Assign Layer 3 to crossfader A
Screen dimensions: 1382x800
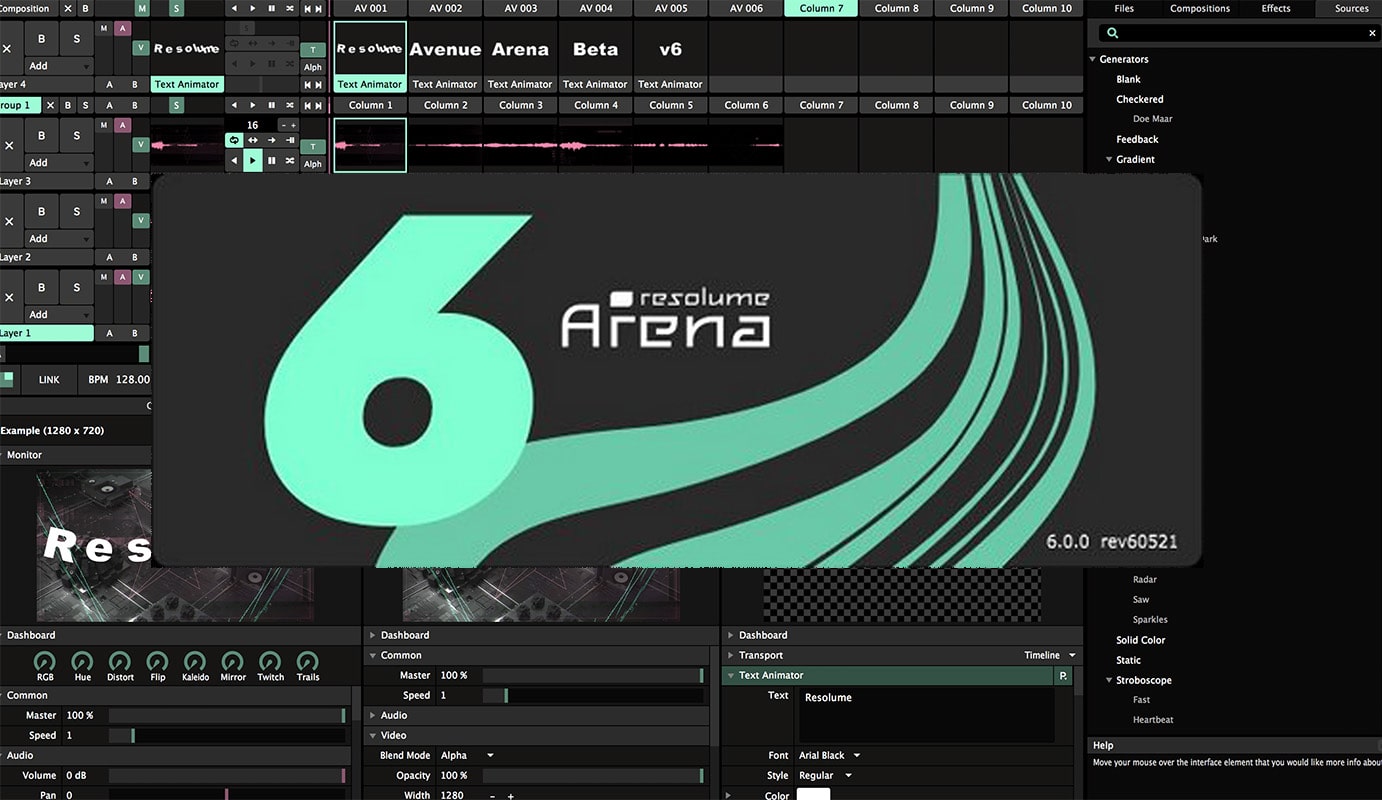110,181
